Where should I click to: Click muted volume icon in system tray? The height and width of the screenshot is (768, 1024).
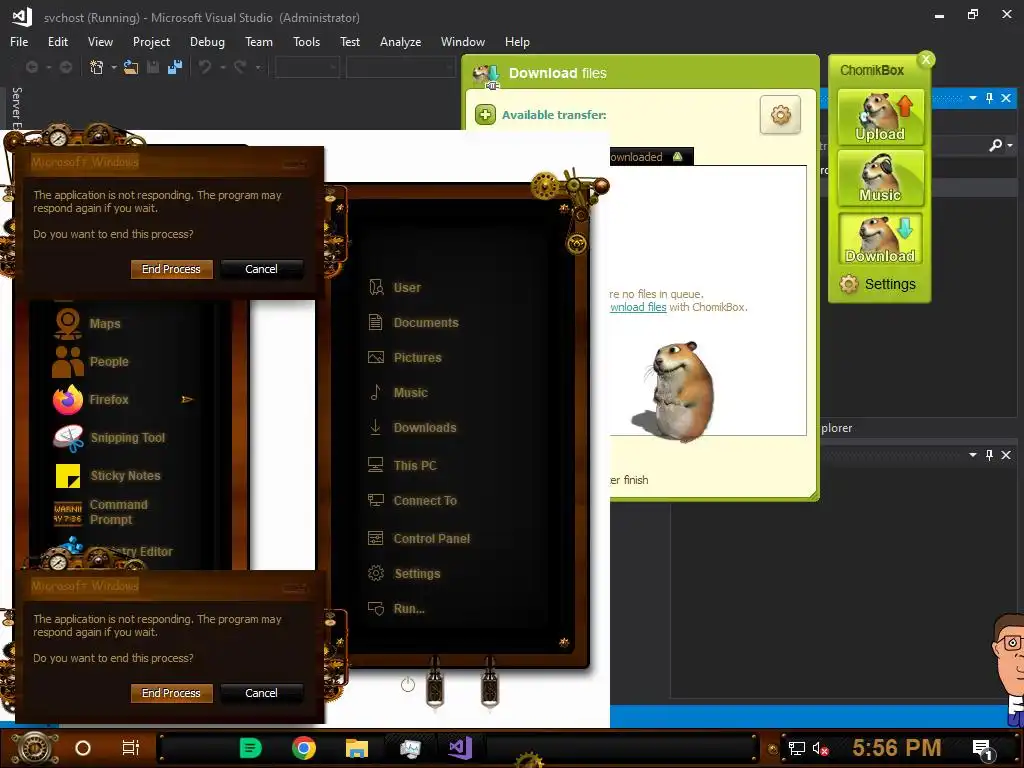tap(820, 748)
